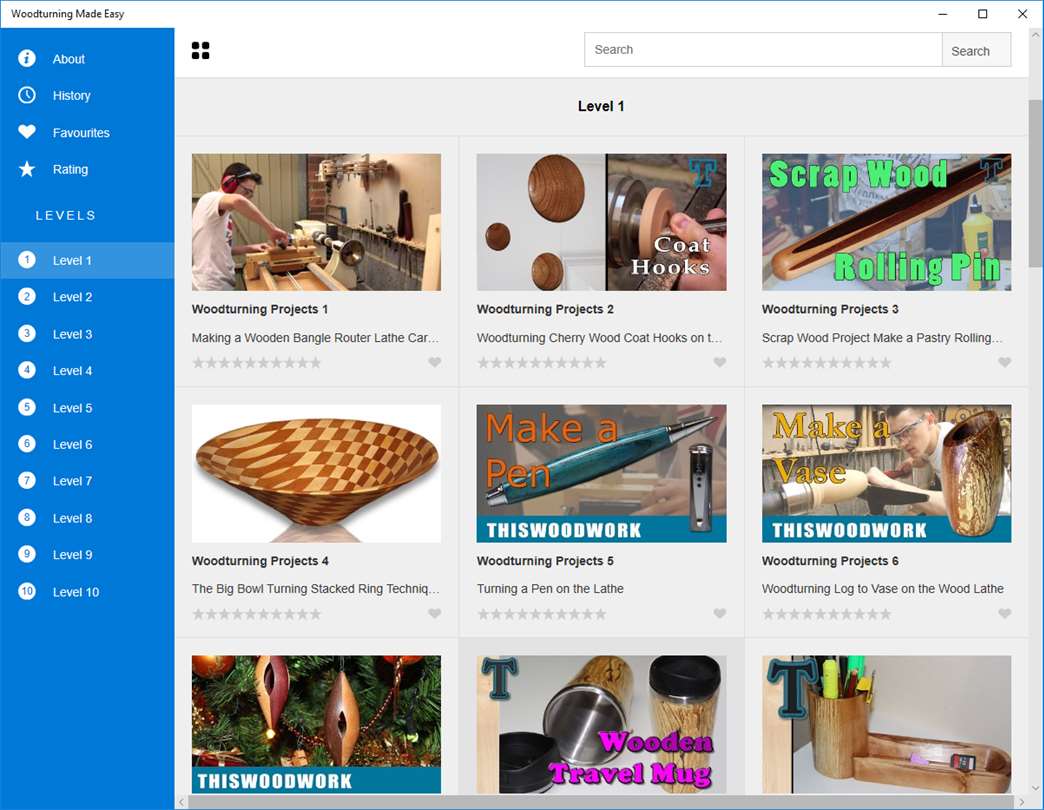Click 'Turning a Pen on the Lathe' description
1044x810 pixels.
[550, 589]
